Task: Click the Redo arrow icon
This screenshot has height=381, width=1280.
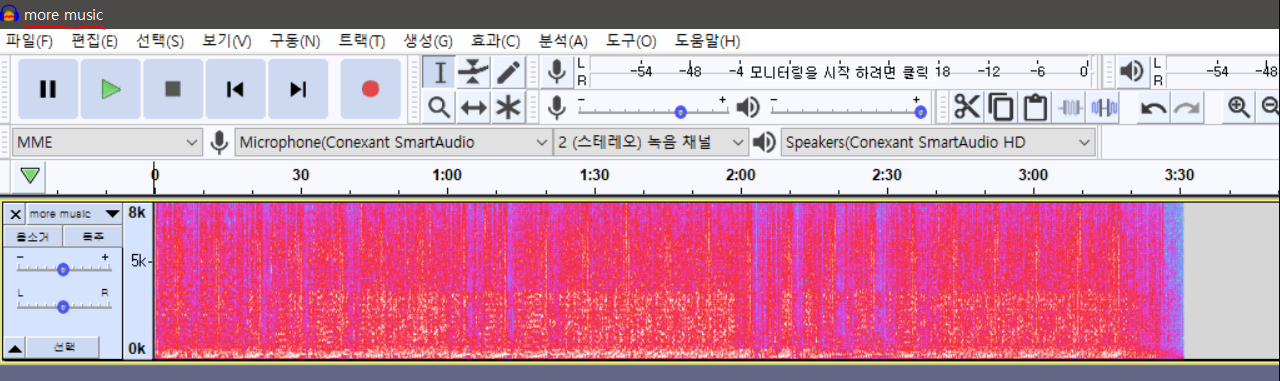Action: pos(1187,106)
